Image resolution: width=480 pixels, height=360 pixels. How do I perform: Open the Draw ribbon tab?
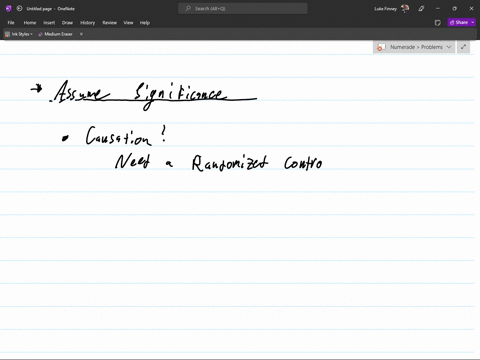pos(67,23)
